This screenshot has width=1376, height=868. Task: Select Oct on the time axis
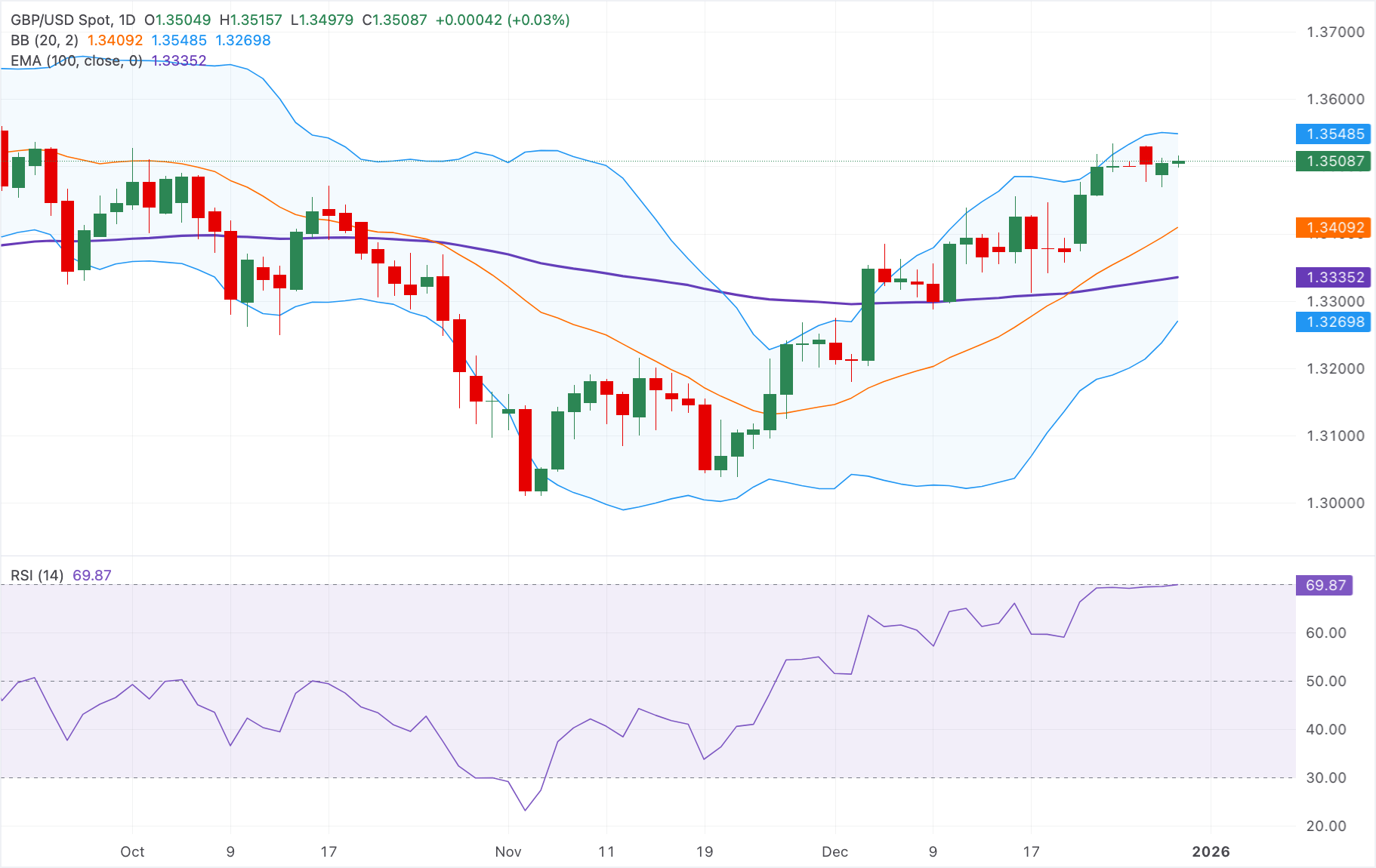(133, 851)
